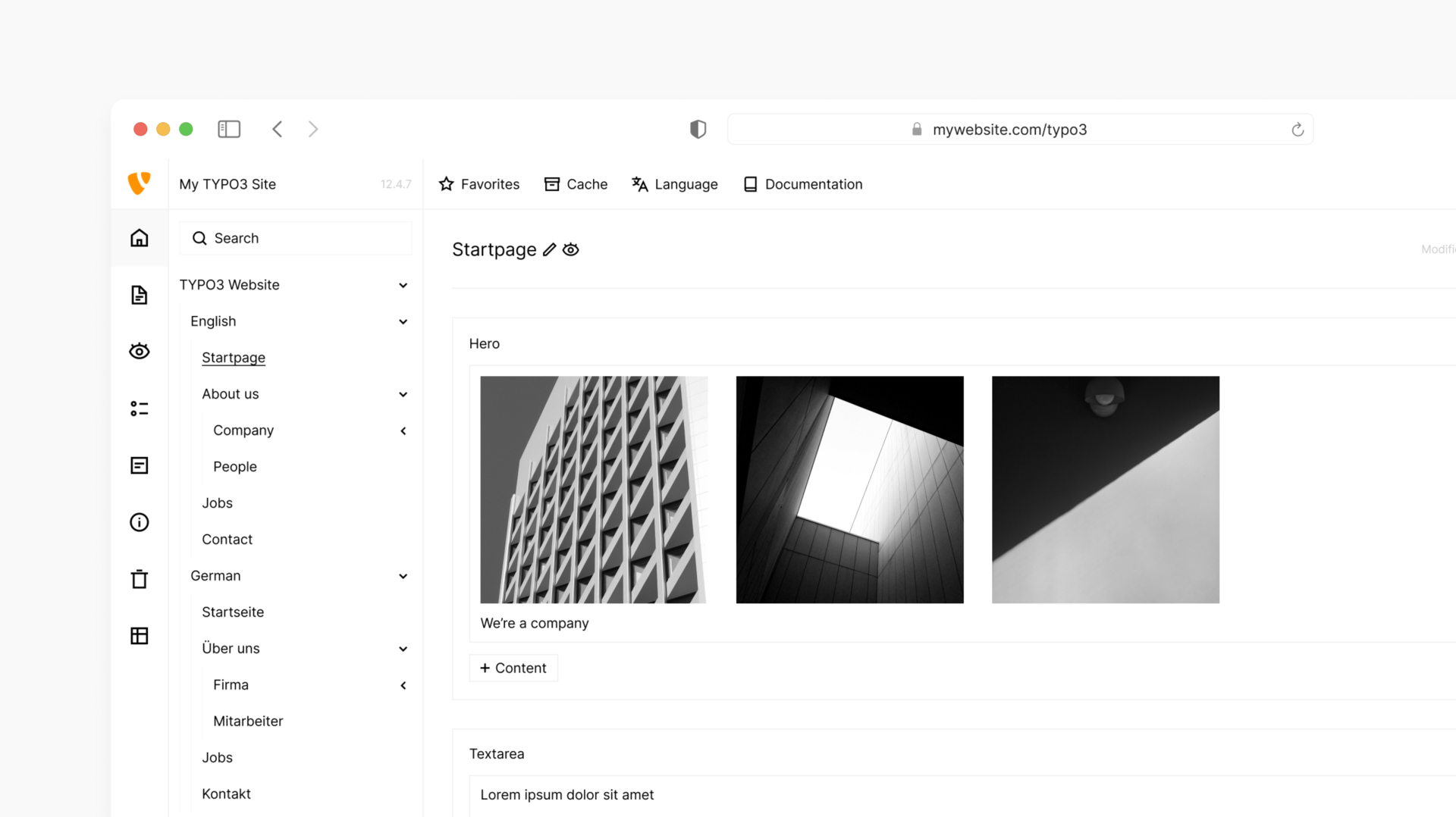The image size is (1456, 817).
Task: Select the German language node
Action: (x=215, y=576)
